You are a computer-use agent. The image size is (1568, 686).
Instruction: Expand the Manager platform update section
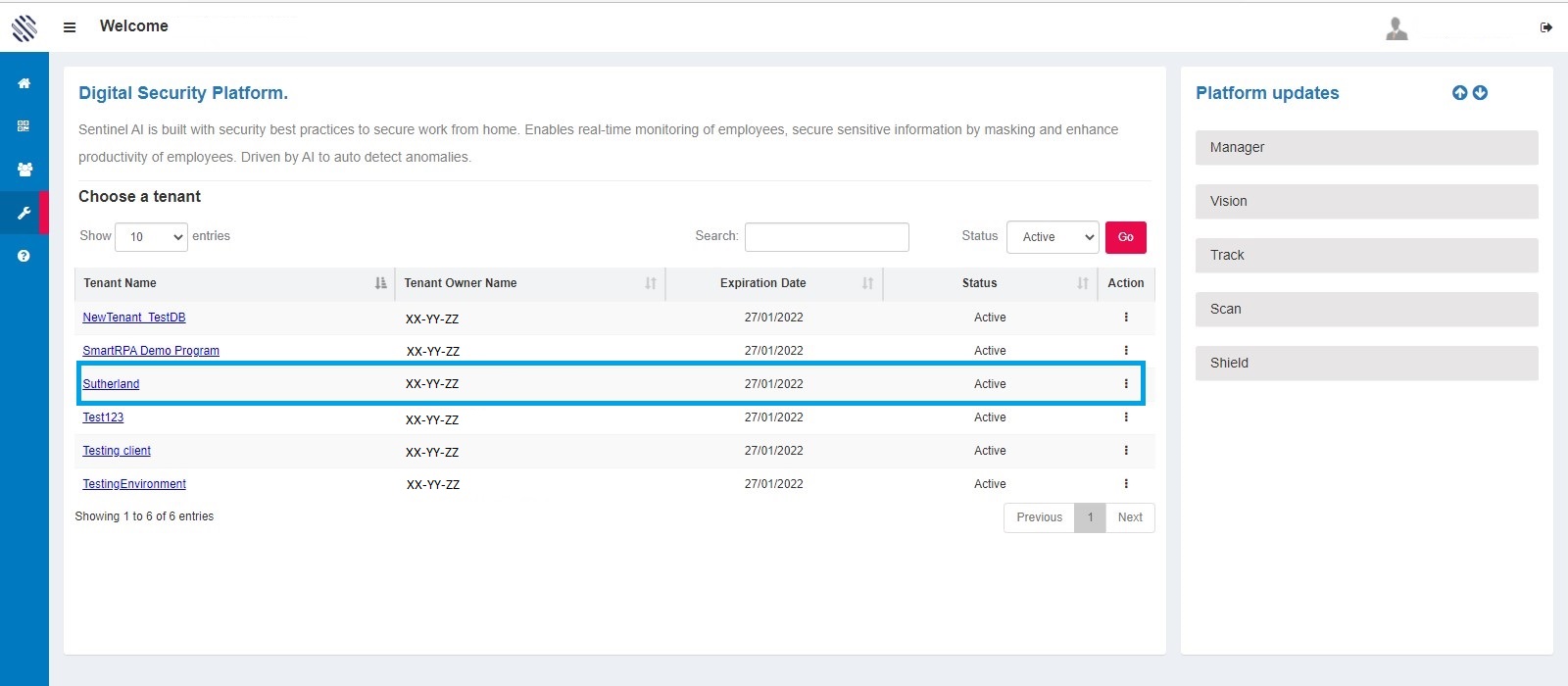point(1366,148)
